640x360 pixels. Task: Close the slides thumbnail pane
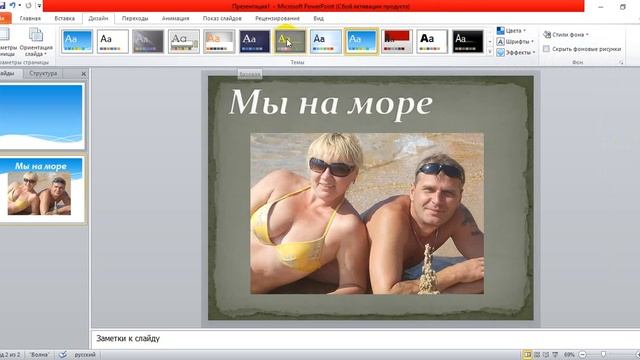tap(84, 73)
